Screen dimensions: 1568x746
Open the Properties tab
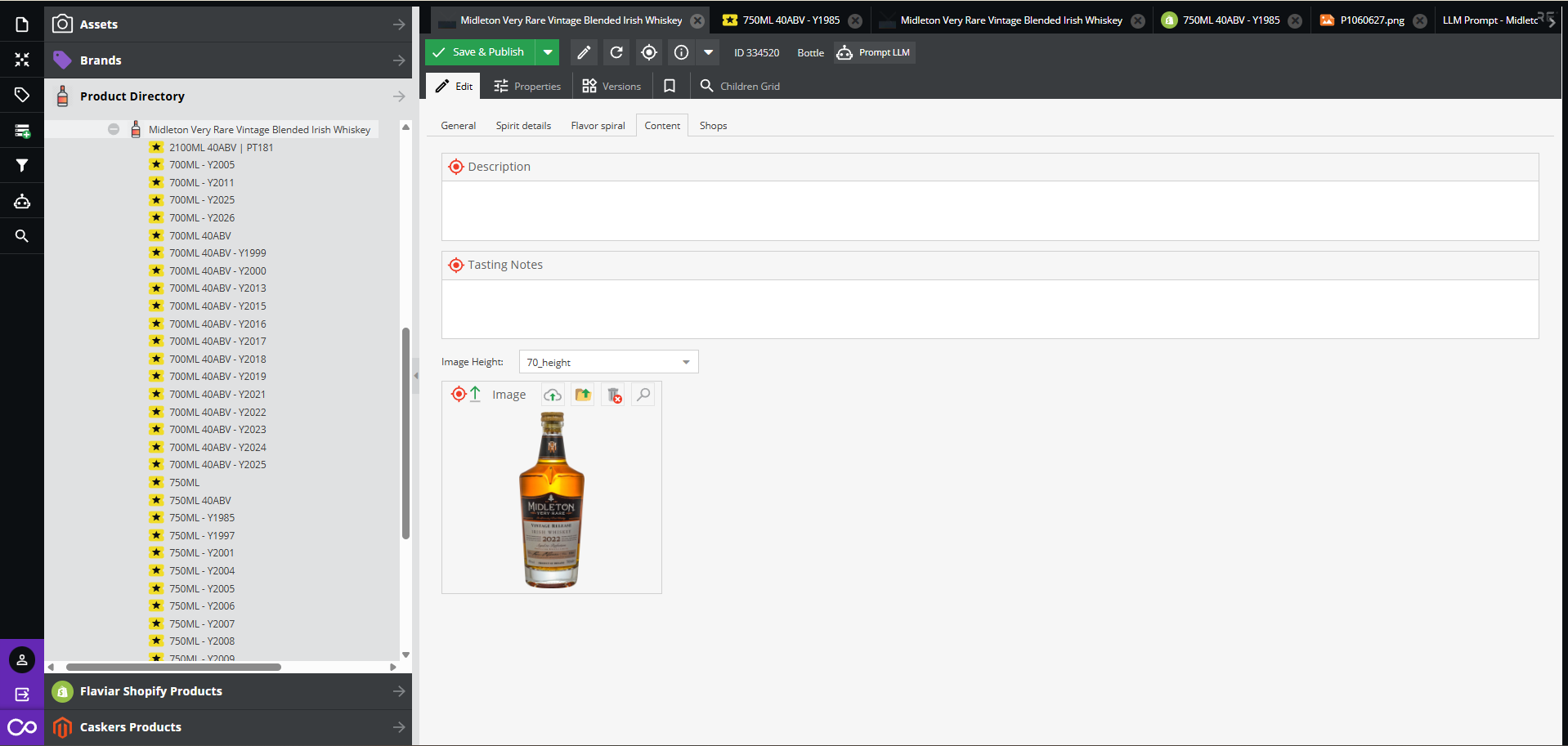pos(527,86)
